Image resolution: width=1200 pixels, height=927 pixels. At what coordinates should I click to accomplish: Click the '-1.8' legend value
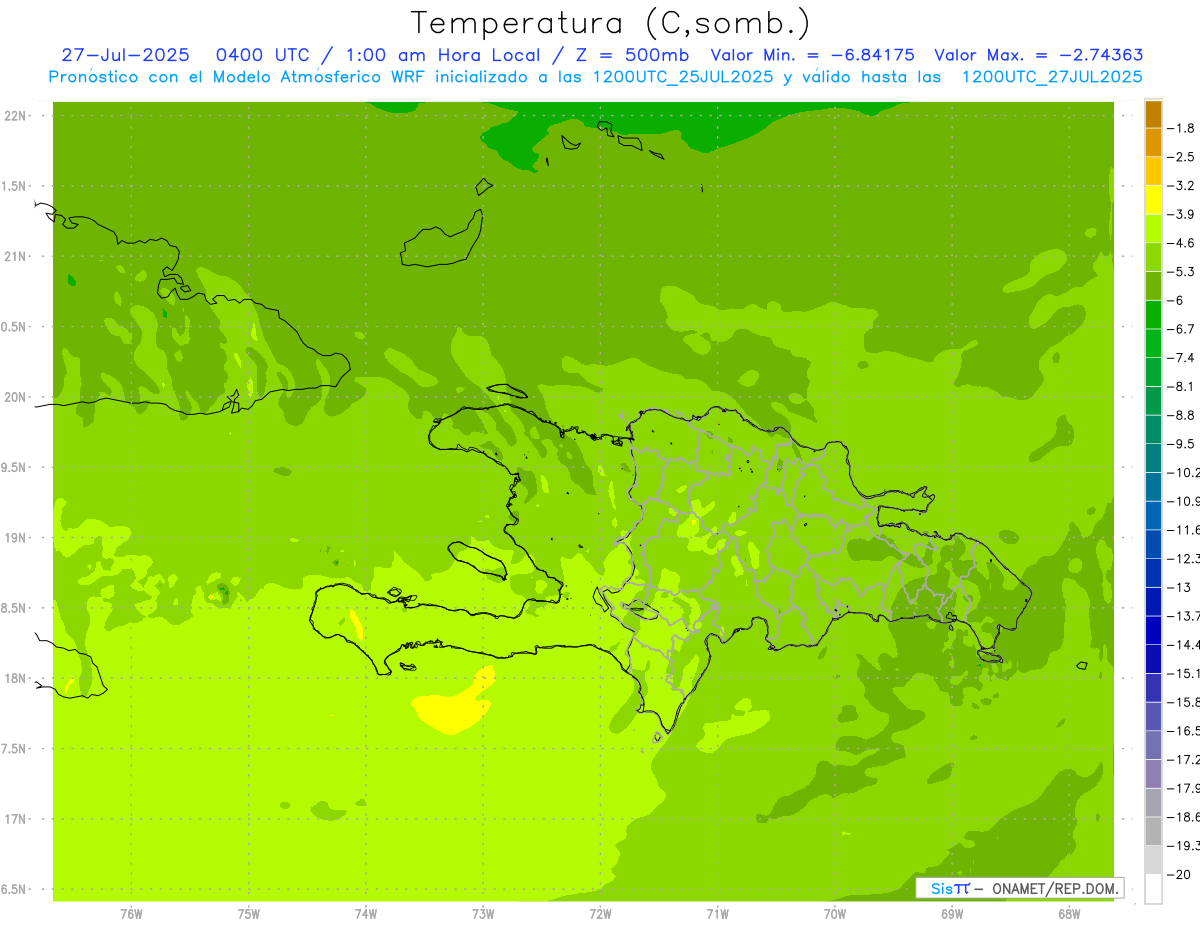coord(1182,128)
